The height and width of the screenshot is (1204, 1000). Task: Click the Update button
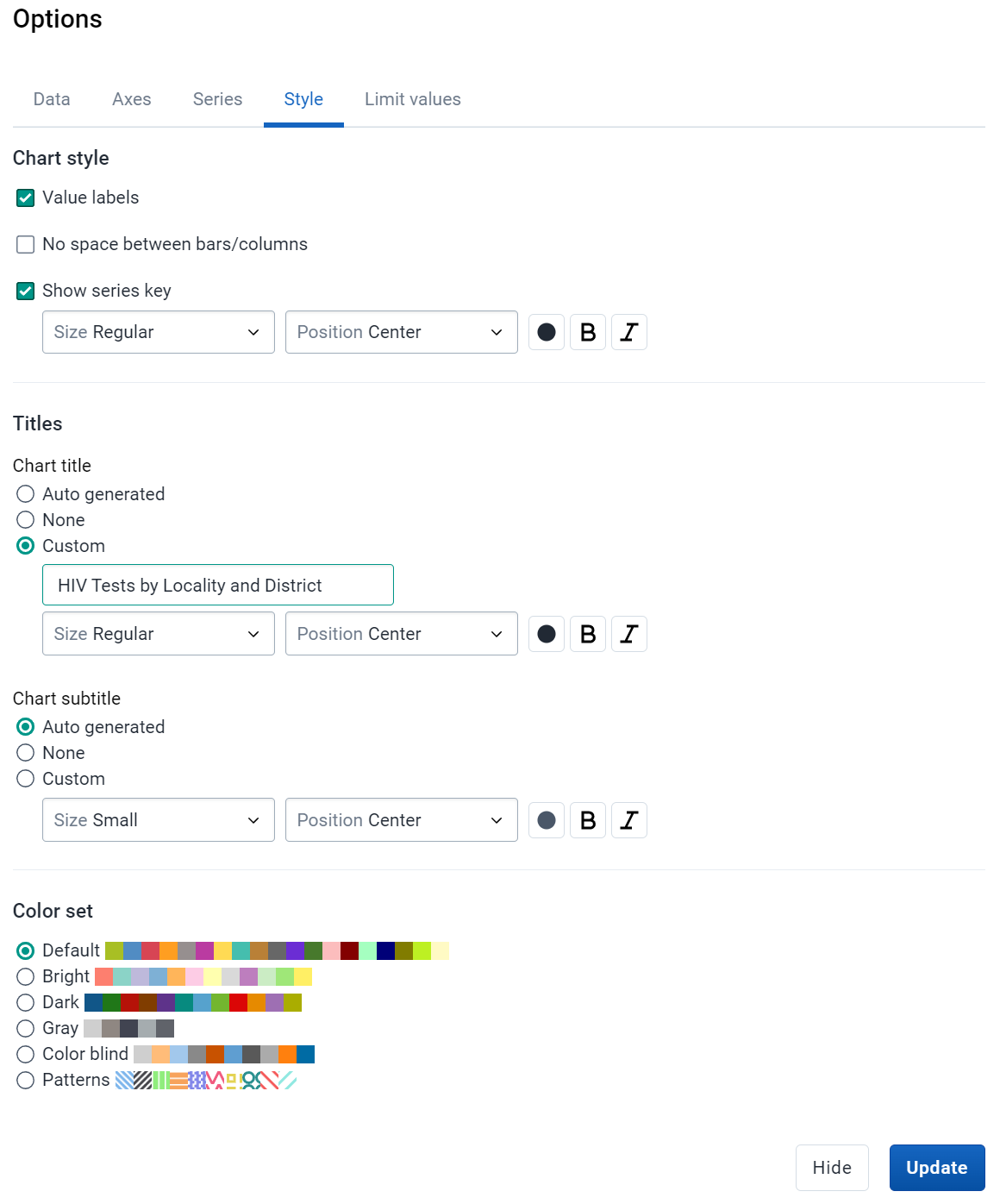[937, 1168]
